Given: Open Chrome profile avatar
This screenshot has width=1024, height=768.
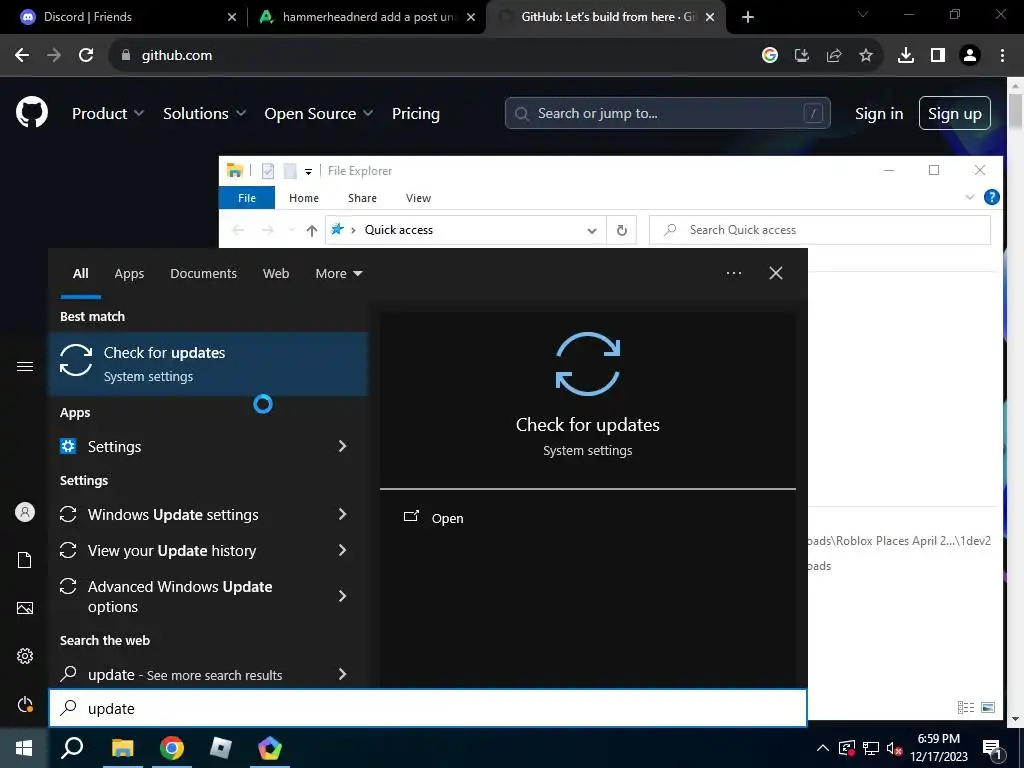Looking at the screenshot, I should pos(970,56).
